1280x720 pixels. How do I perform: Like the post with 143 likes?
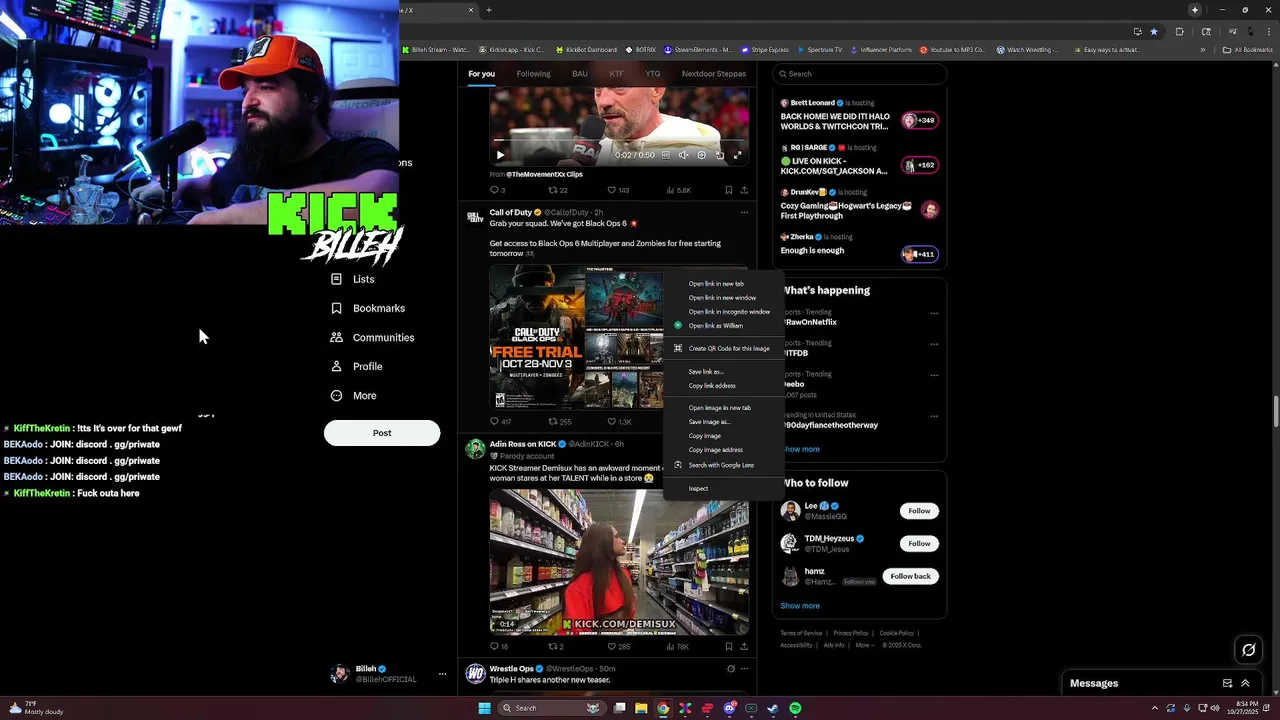[619, 190]
